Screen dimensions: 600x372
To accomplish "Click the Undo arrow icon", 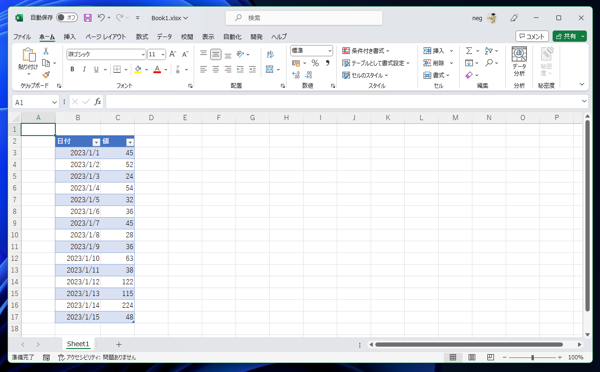I will point(101,18).
